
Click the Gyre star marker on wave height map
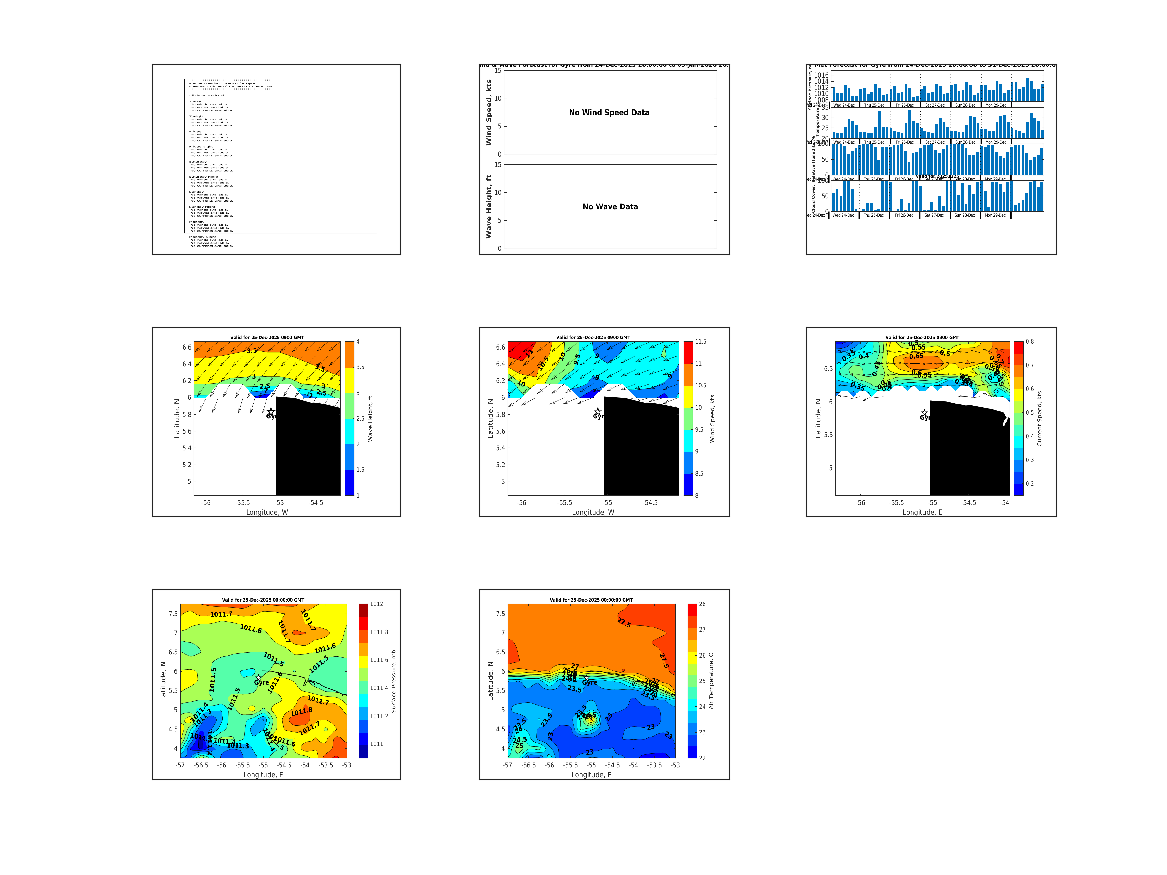(270, 411)
